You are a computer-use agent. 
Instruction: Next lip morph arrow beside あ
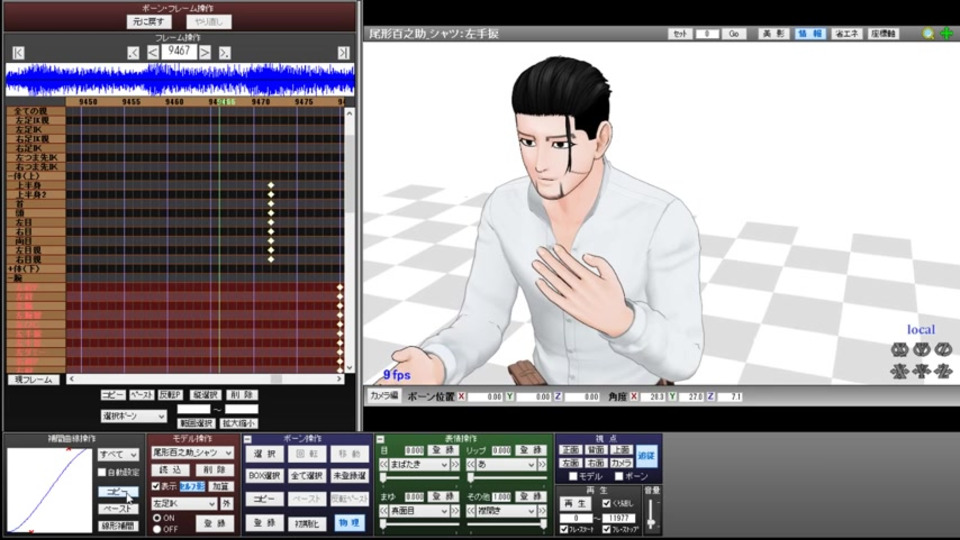542,465
